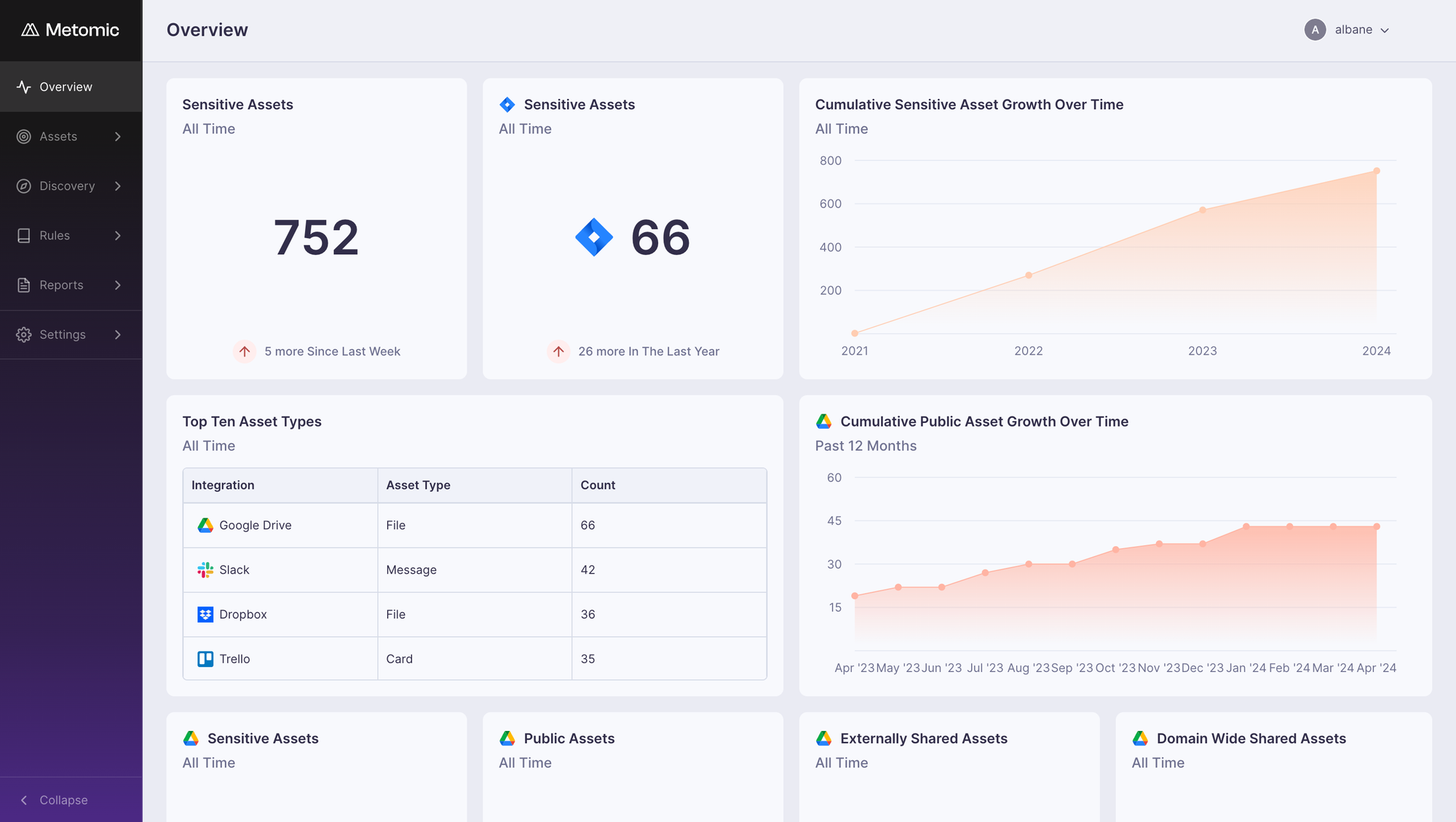Expand the Discovery submenu chevron
1456x822 pixels.
[x=118, y=186]
